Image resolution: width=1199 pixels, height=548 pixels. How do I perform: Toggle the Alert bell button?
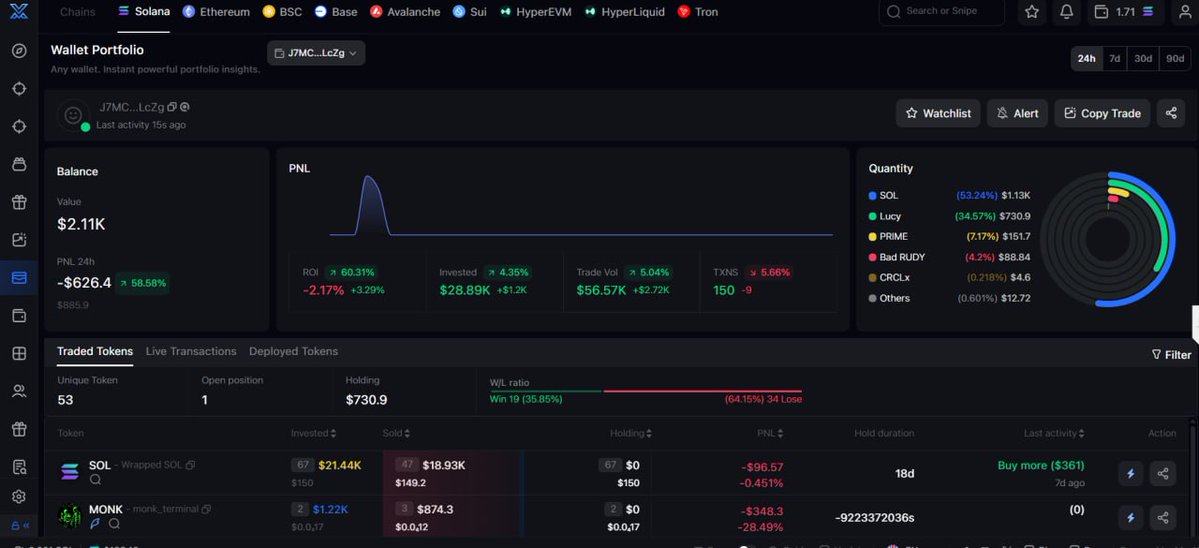pyautogui.click(x=1017, y=113)
